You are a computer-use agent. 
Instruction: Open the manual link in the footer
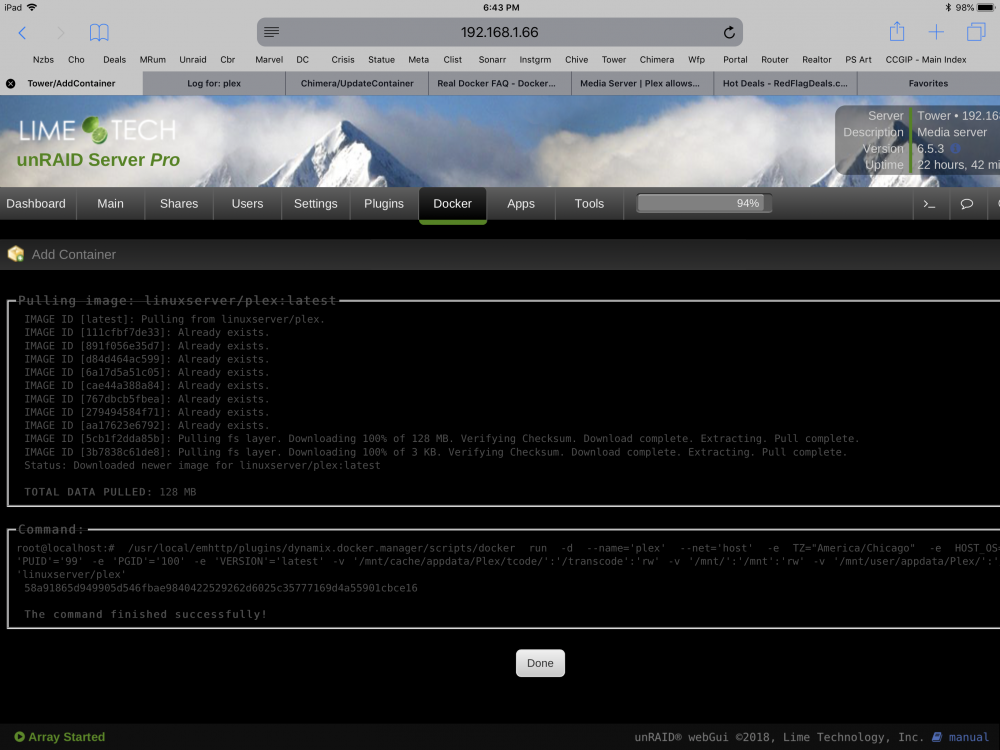[969, 737]
